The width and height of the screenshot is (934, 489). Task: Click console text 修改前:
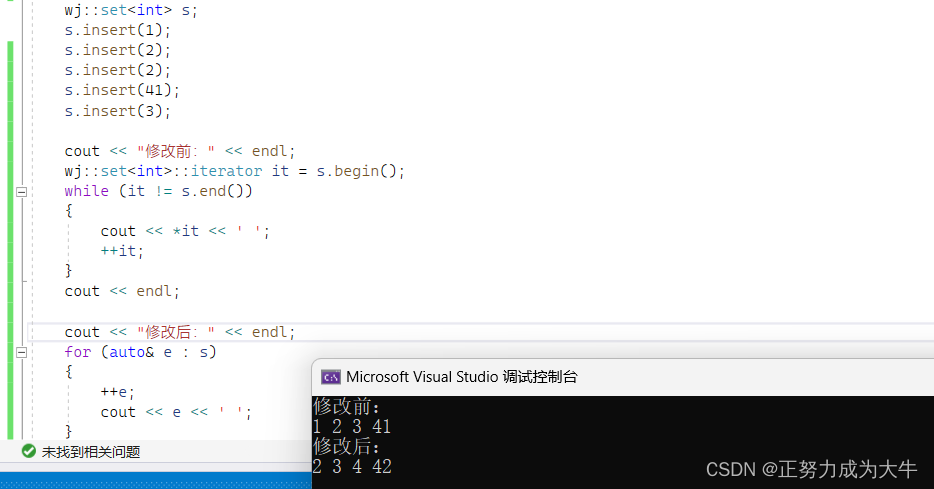click(x=347, y=407)
